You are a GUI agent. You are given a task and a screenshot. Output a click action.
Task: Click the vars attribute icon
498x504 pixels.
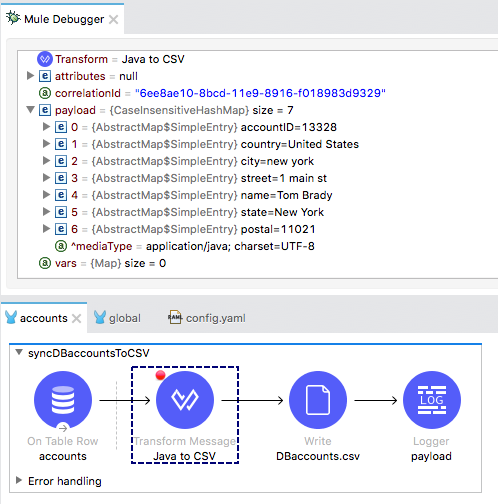click(x=45, y=263)
